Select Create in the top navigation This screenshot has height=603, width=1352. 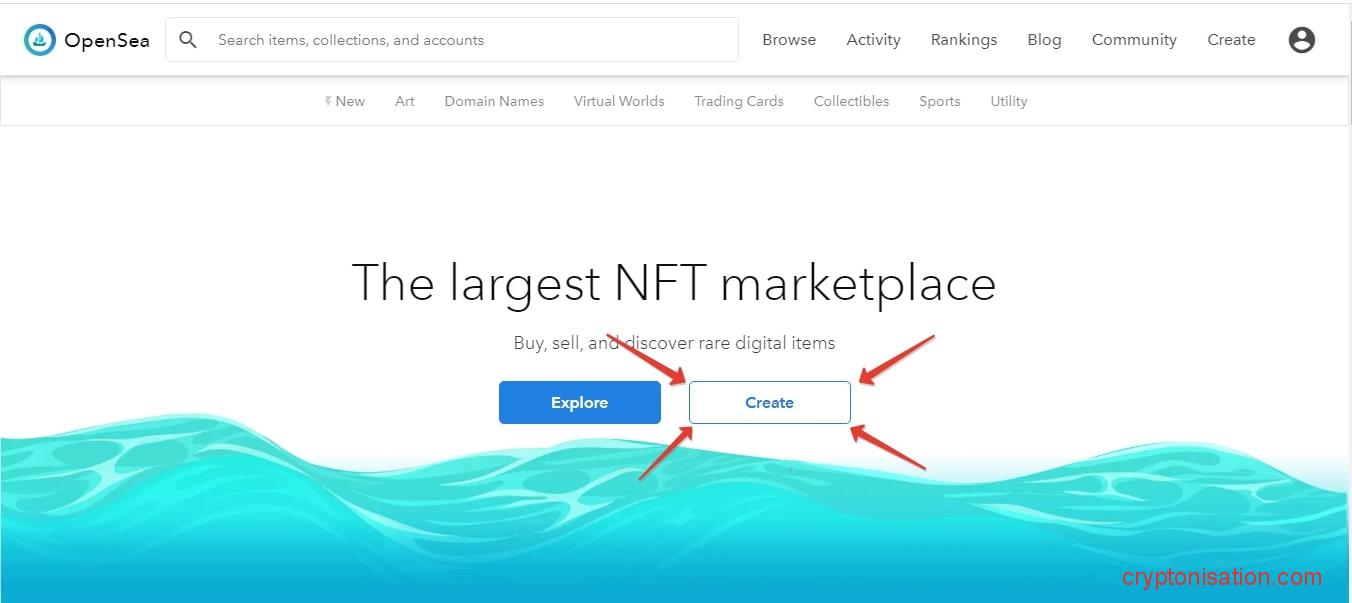point(1230,40)
